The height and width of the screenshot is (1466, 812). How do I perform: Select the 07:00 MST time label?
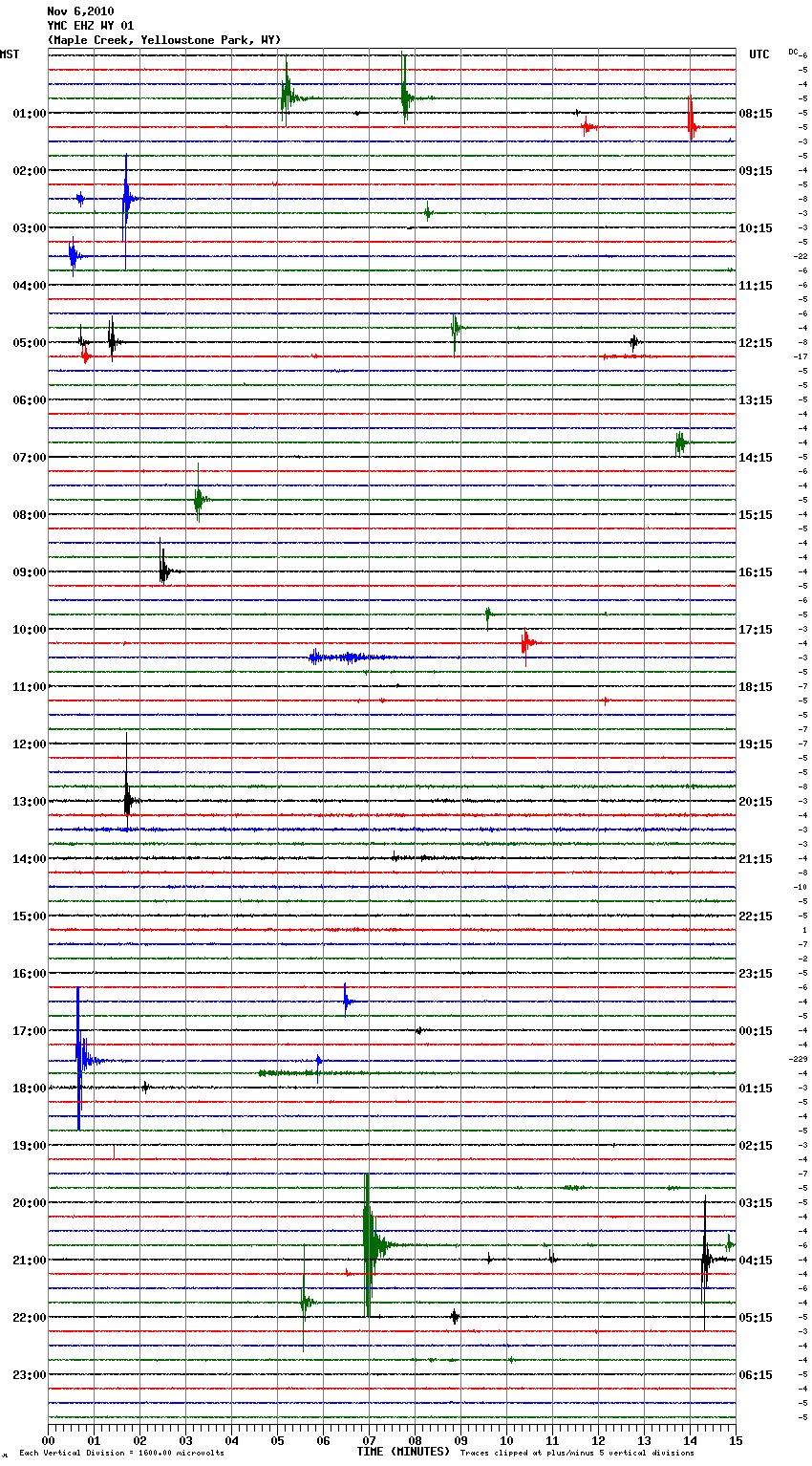(30, 458)
